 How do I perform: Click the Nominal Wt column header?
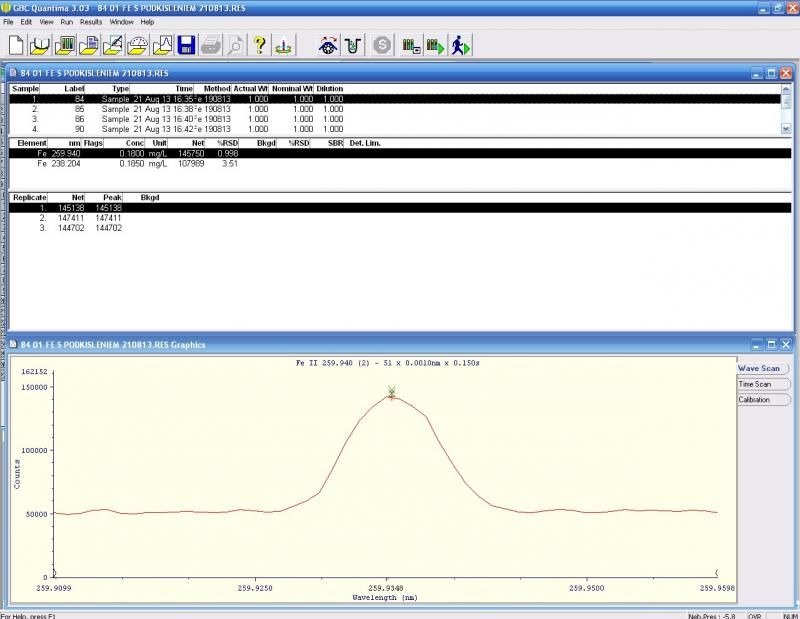[x=292, y=89]
